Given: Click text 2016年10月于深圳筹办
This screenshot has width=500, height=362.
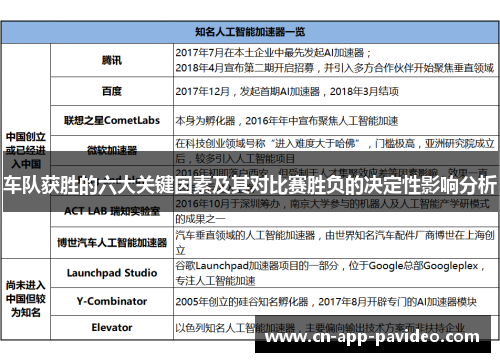Looking at the screenshot, I should pos(228,204).
